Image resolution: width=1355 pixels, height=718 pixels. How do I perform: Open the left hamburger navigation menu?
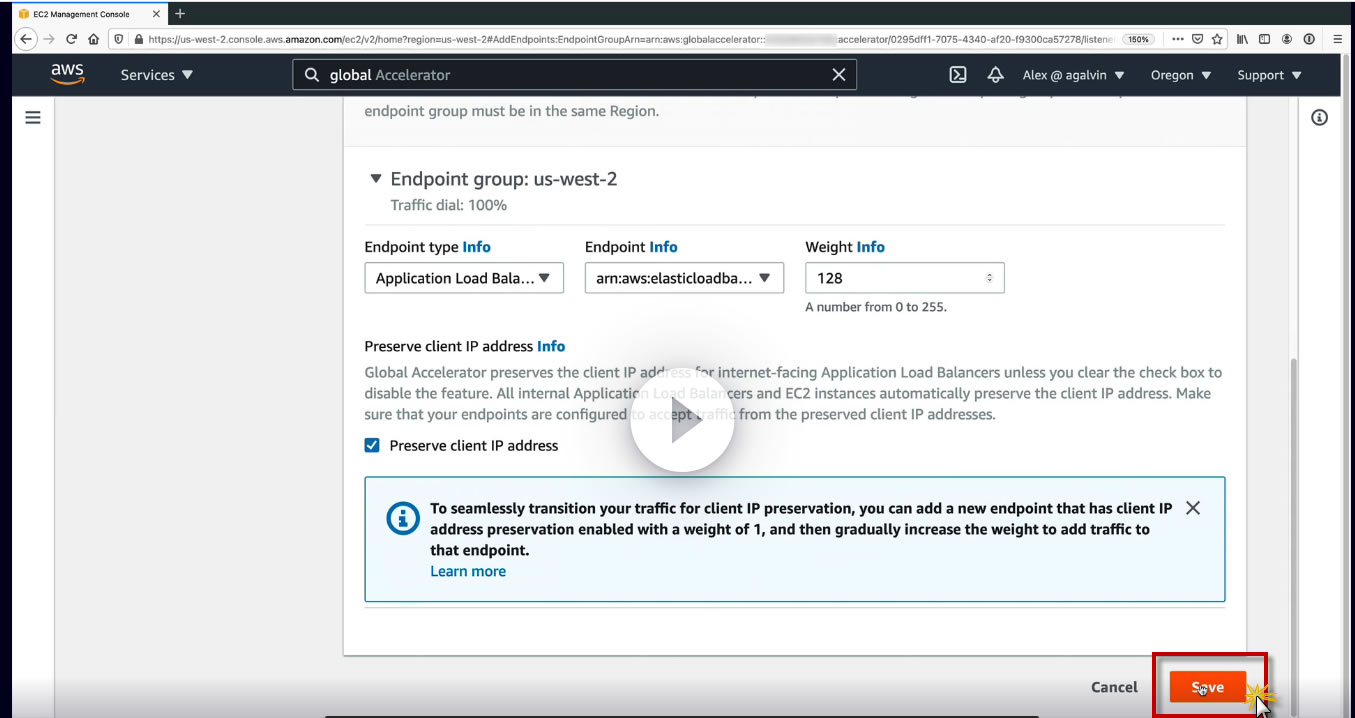pos(33,117)
